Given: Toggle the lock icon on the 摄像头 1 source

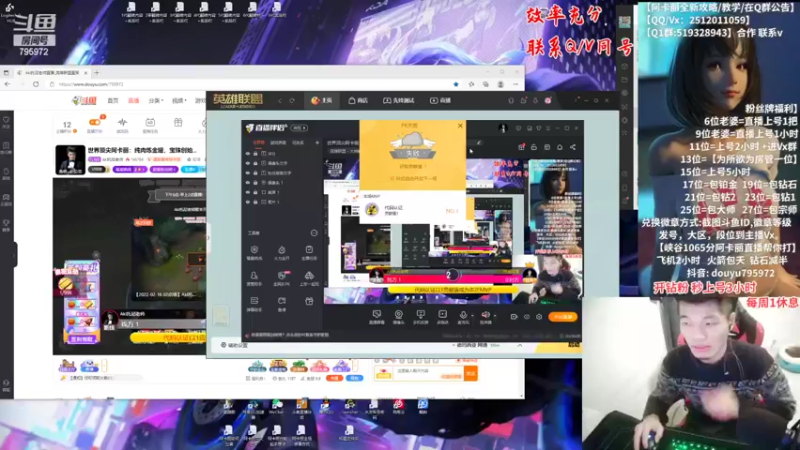Looking at the screenshot, I should pos(256,183).
